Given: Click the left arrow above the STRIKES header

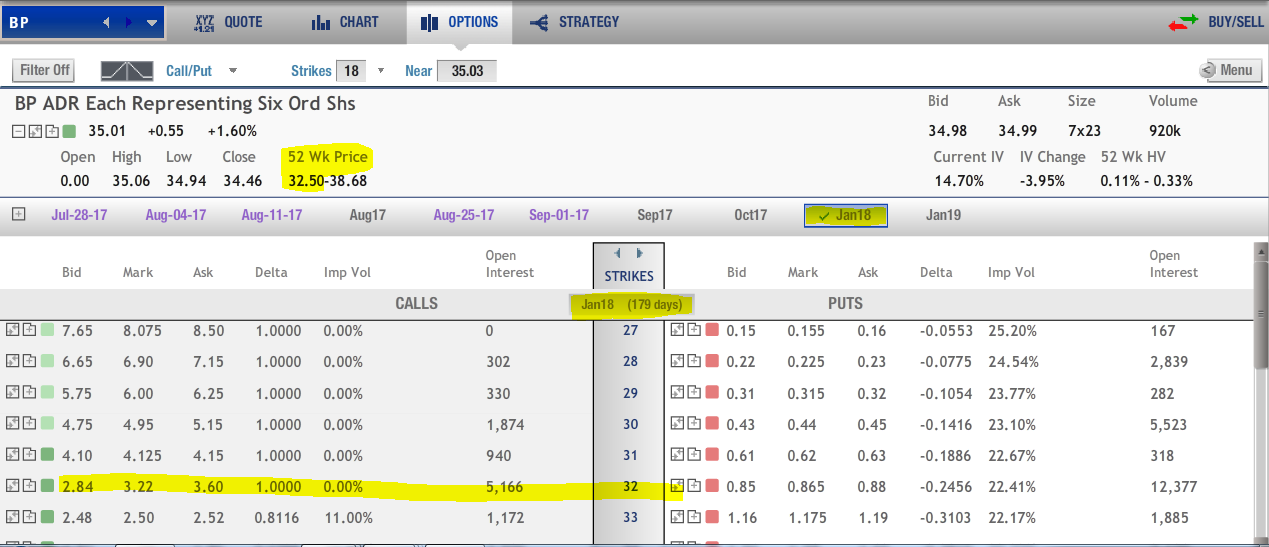Looking at the screenshot, I should point(618,254).
